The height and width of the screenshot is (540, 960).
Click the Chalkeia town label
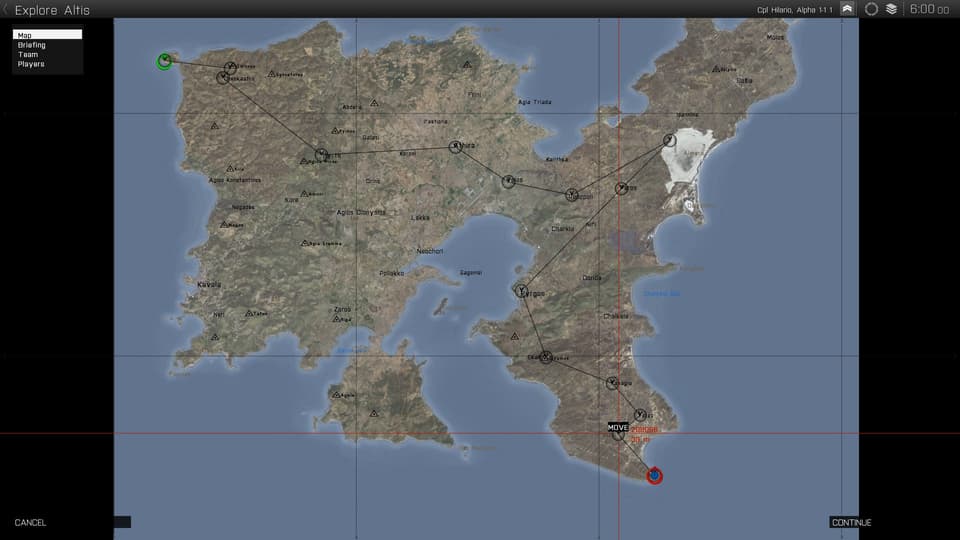point(616,317)
